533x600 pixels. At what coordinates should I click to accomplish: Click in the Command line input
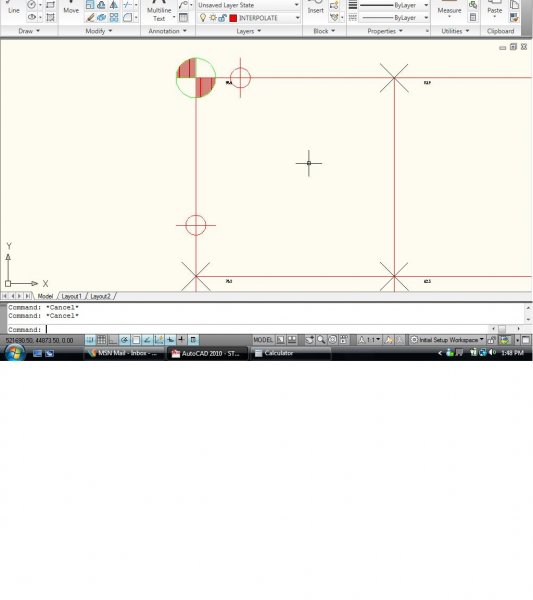[266, 329]
